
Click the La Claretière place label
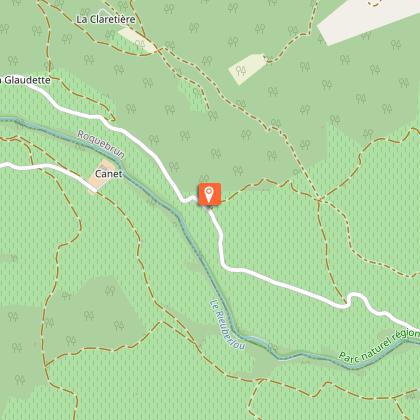click(106, 19)
